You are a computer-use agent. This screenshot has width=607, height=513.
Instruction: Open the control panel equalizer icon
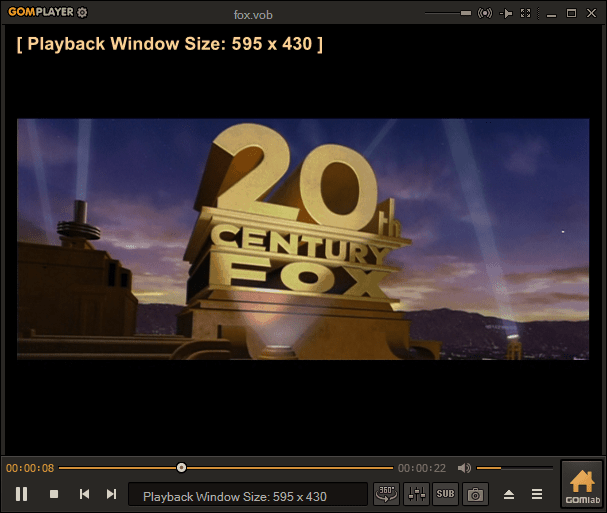coord(417,494)
